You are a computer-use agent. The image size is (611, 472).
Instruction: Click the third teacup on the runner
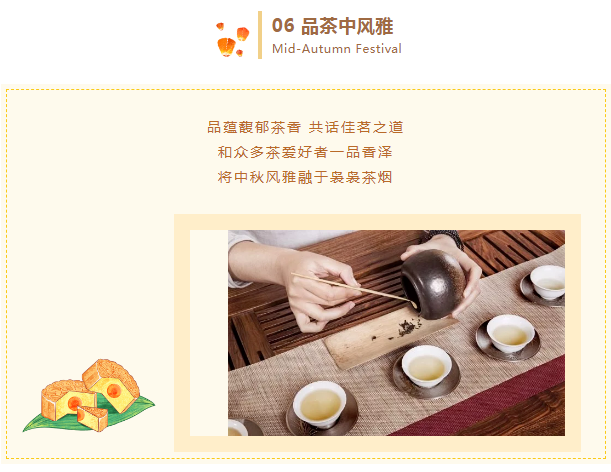pyautogui.click(x=509, y=338)
